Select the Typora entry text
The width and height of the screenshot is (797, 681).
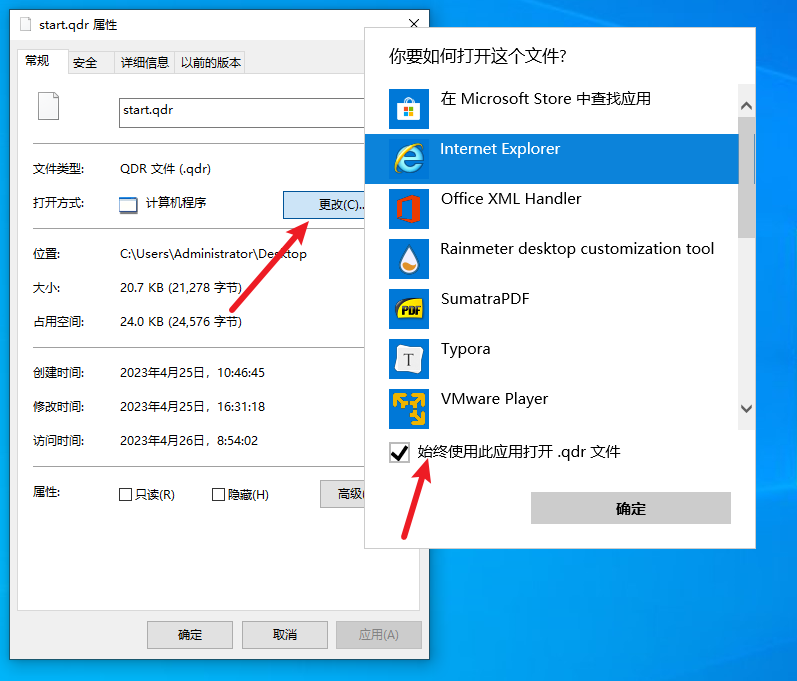click(466, 349)
